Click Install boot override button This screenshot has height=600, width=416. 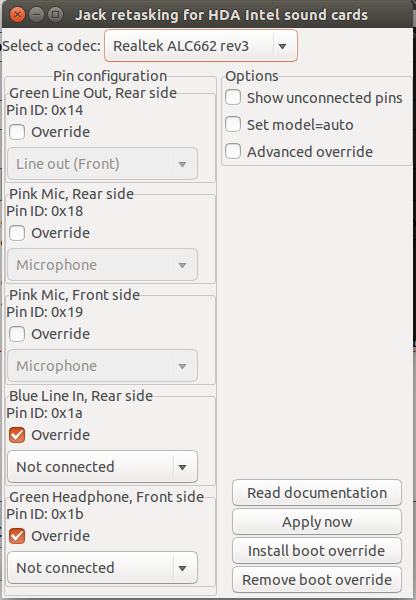317,551
